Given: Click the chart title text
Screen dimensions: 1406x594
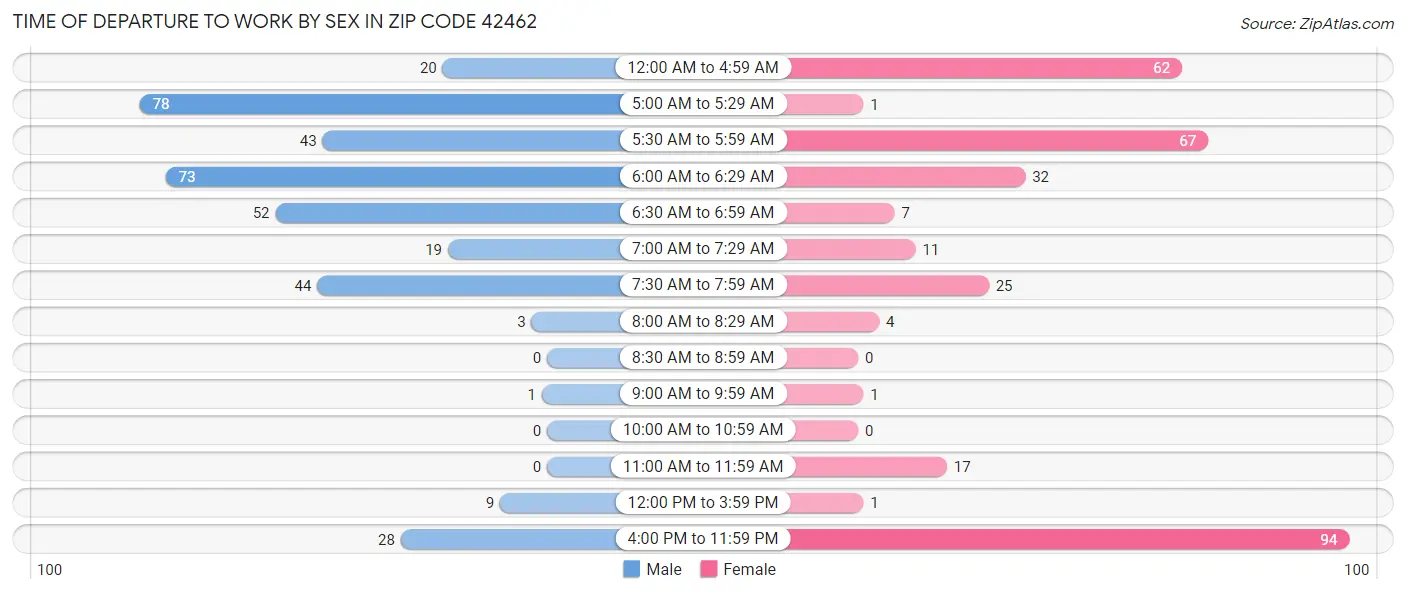Looking at the screenshot, I should pyautogui.click(x=274, y=22).
